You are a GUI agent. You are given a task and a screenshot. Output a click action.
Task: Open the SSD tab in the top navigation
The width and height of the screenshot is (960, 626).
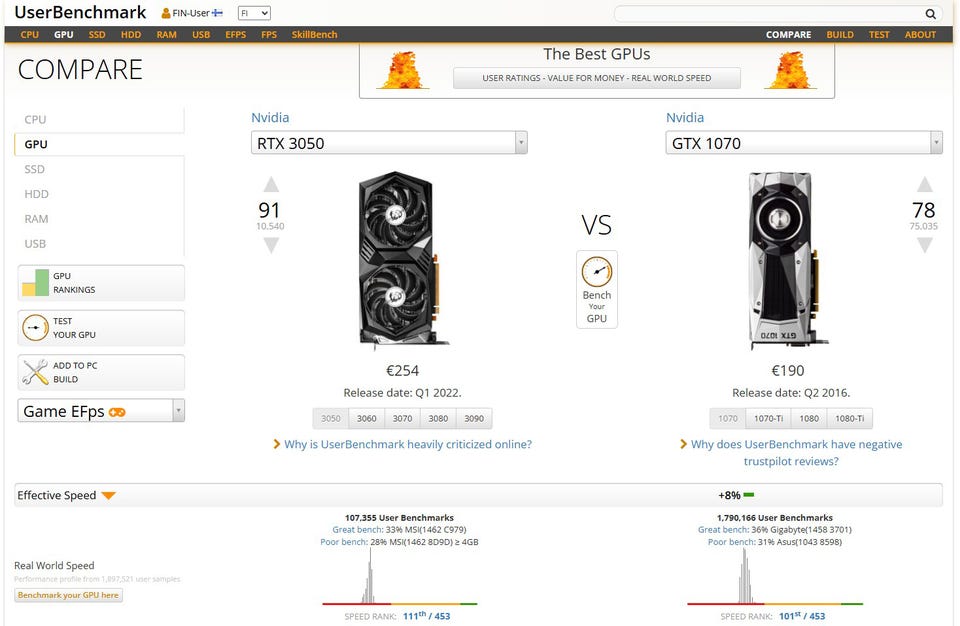[x=97, y=34]
